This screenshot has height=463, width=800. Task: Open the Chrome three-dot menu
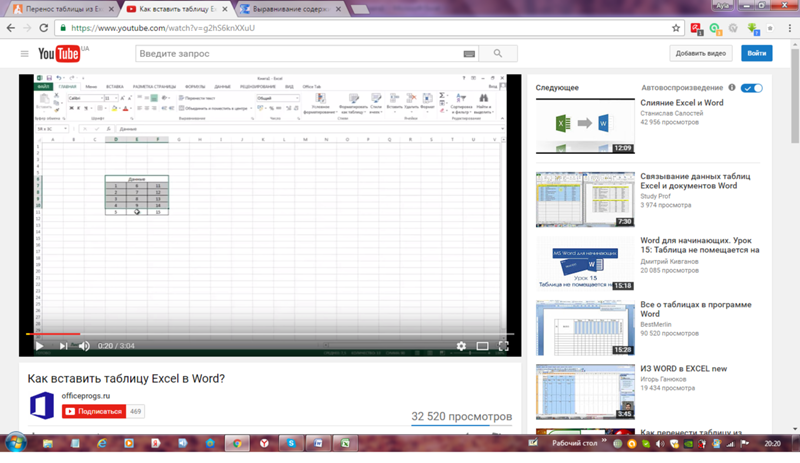pos(789,28)
